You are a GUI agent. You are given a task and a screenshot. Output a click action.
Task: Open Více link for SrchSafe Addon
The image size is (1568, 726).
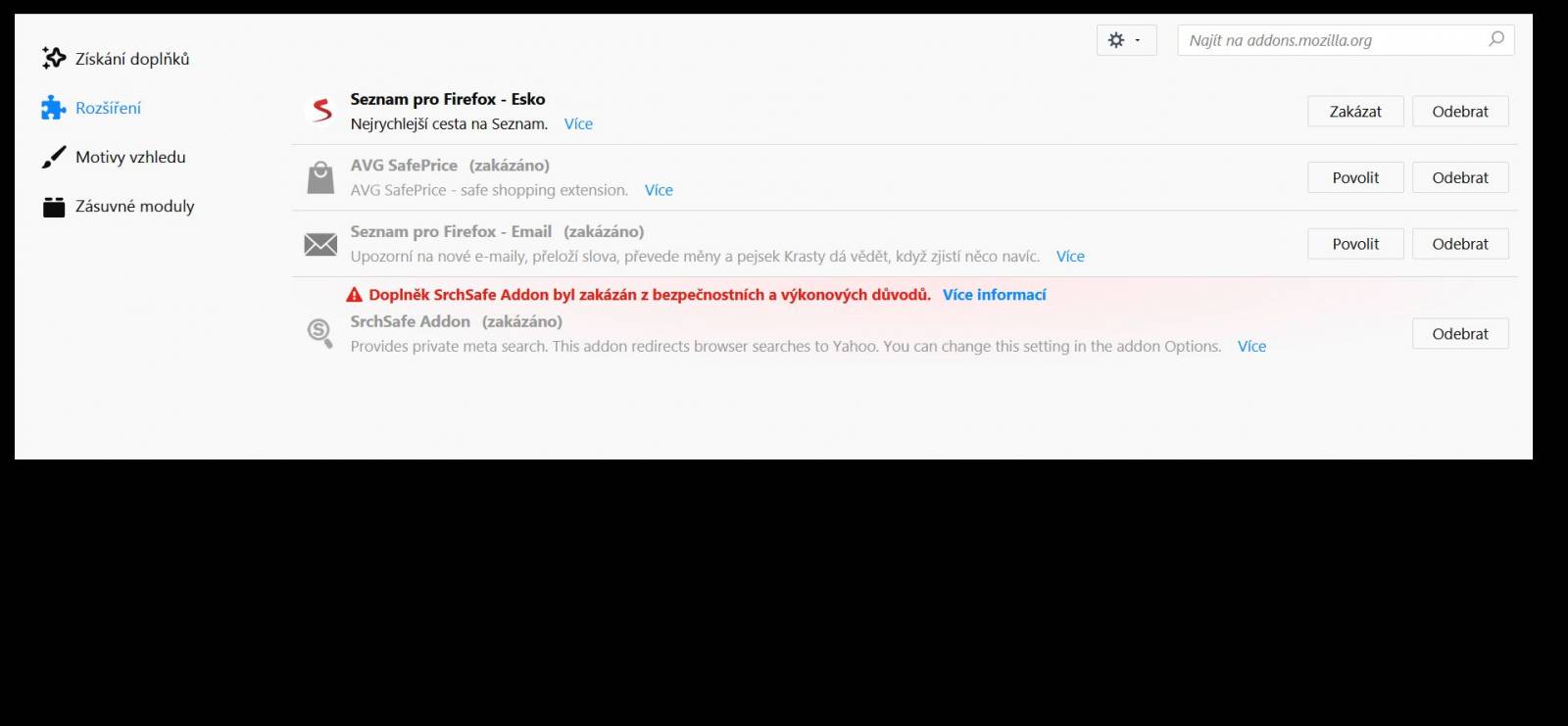coord(1251,347)
